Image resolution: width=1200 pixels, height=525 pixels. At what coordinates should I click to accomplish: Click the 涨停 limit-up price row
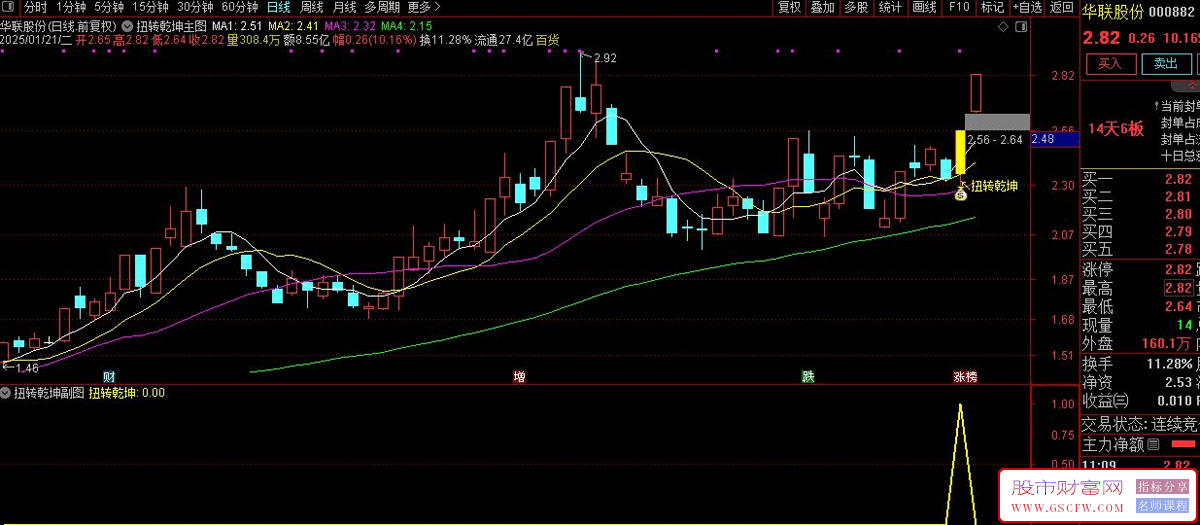coord(1140,270)
